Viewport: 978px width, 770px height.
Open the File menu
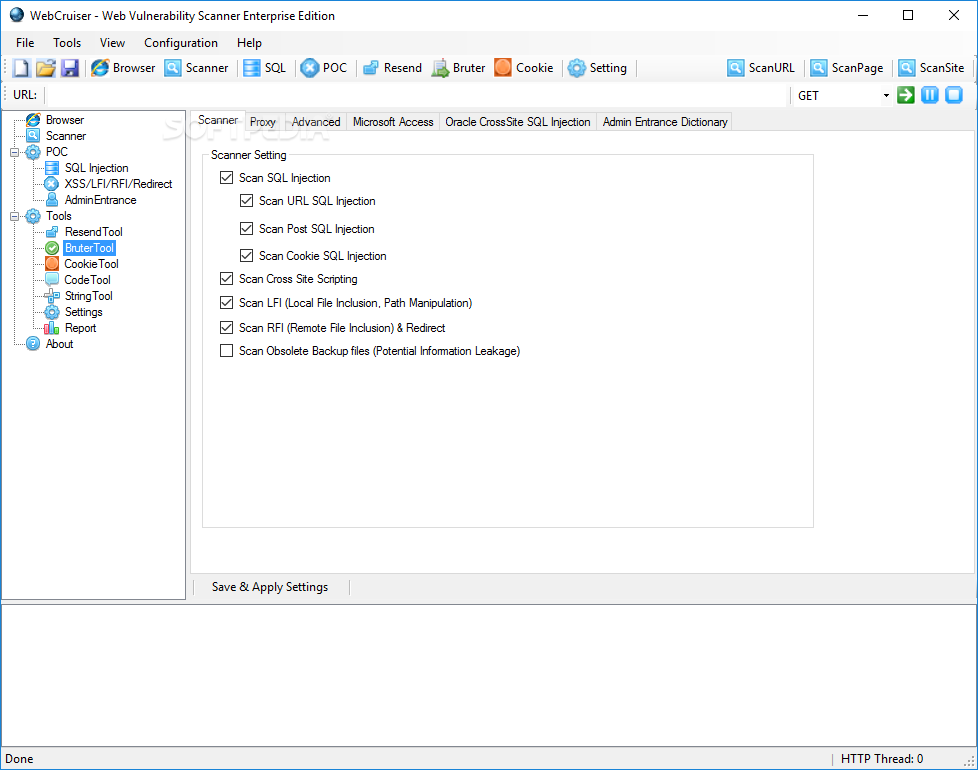(25, 43)
